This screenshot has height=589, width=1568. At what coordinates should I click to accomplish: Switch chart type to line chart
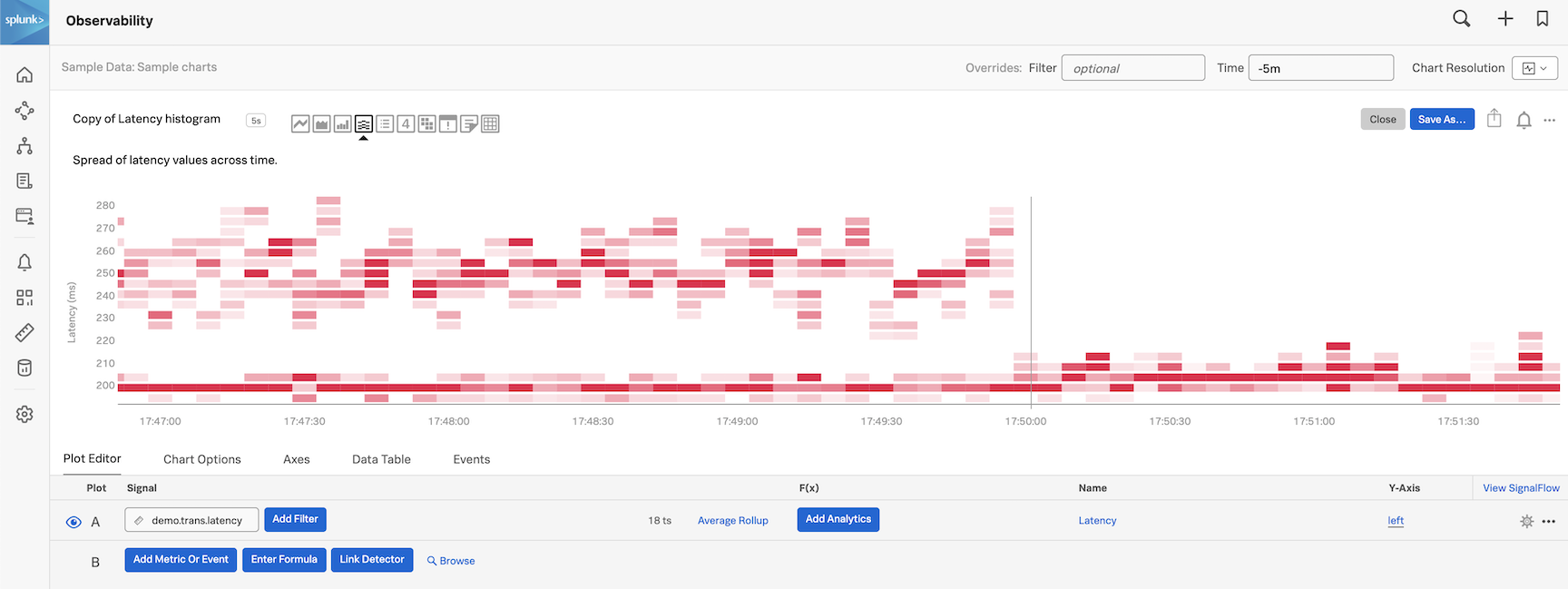tap(300, 124)
